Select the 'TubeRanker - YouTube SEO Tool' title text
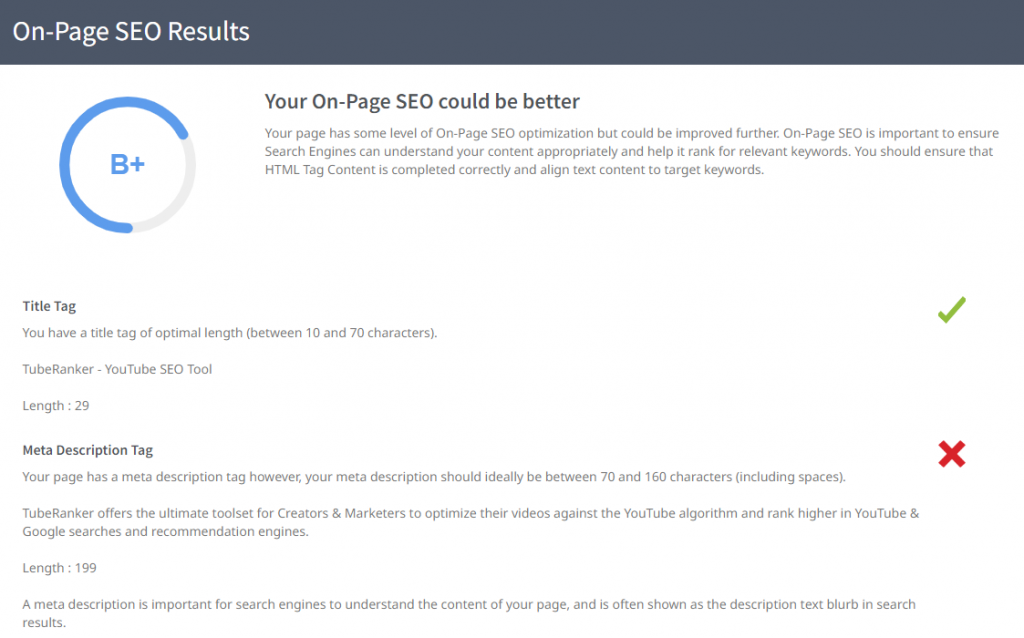This screenshot has width=1024, height=638. pyautogui.click(x=117, y=369)
